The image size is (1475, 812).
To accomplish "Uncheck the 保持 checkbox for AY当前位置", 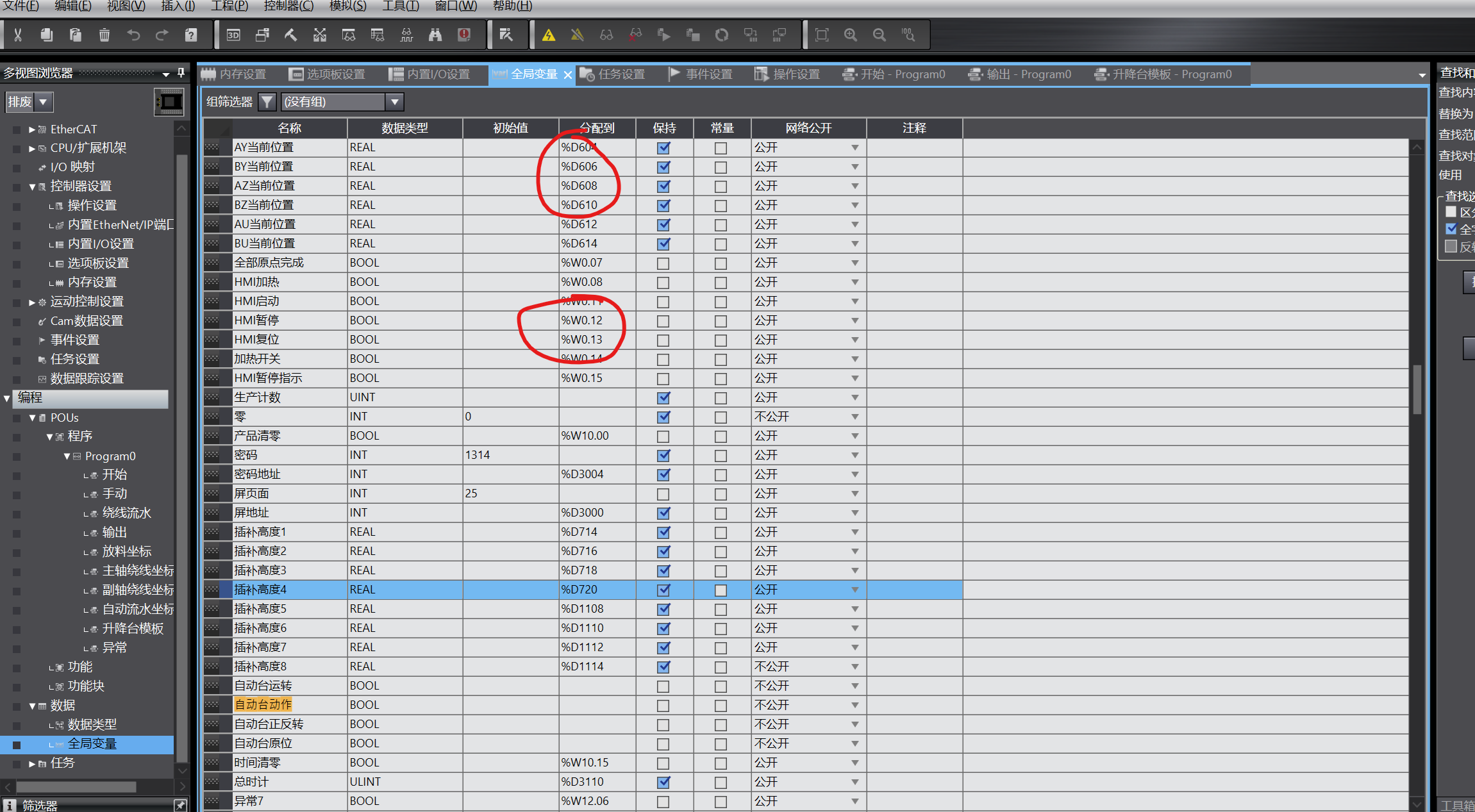I will click(x=663, y=148).
